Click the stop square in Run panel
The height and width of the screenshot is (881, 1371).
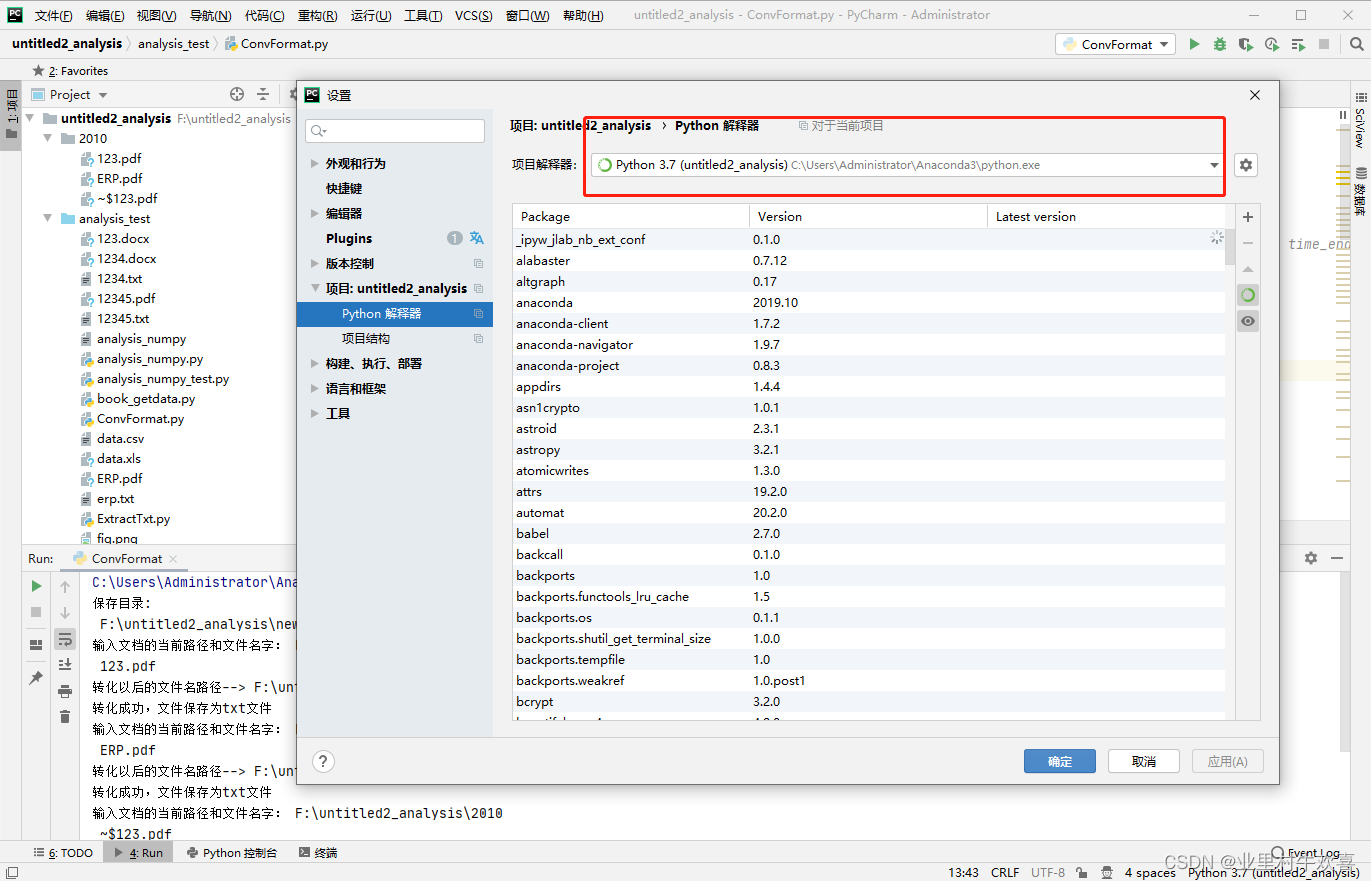click(36, 611)
